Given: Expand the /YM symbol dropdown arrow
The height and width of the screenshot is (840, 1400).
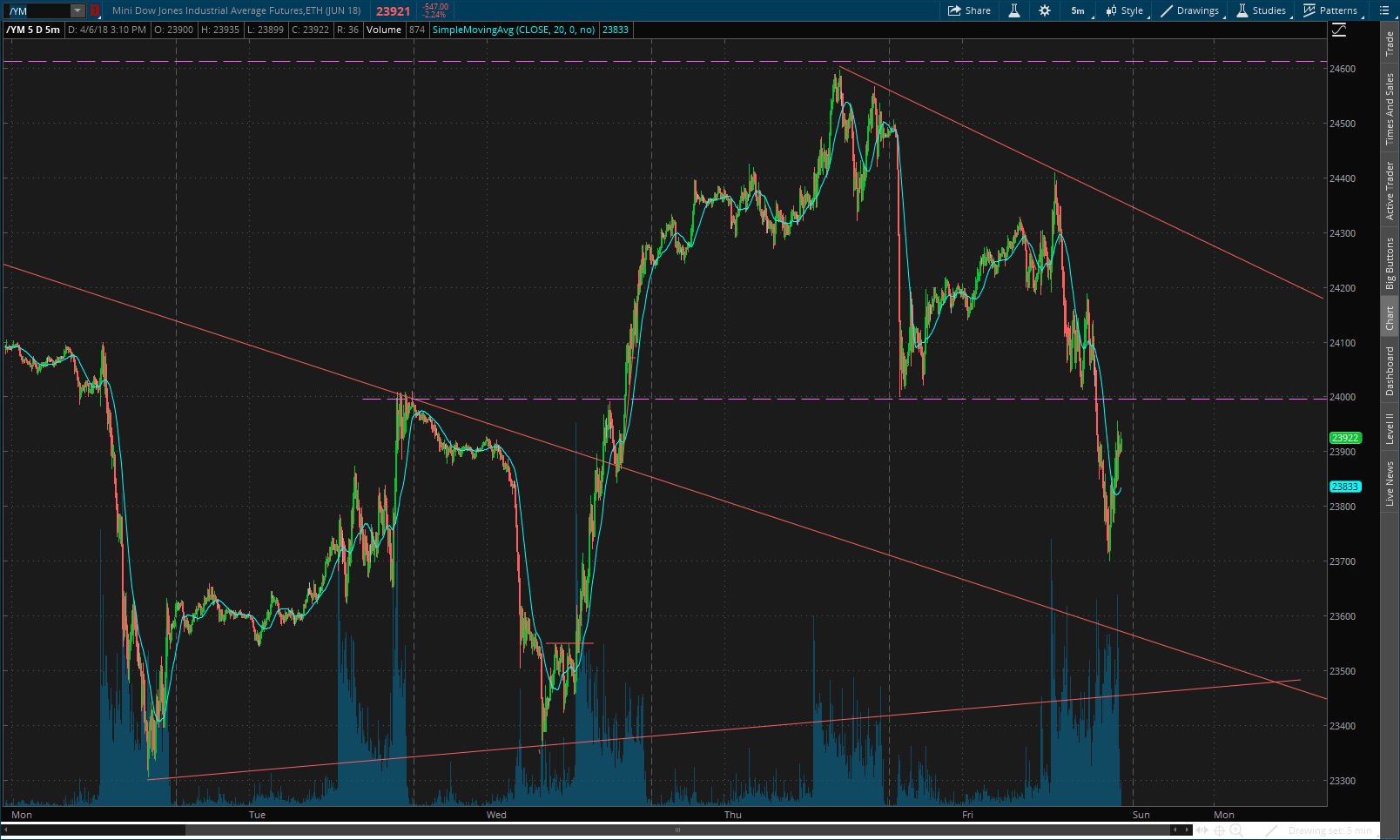Looking at the screenshot, I should pos(77,10).
